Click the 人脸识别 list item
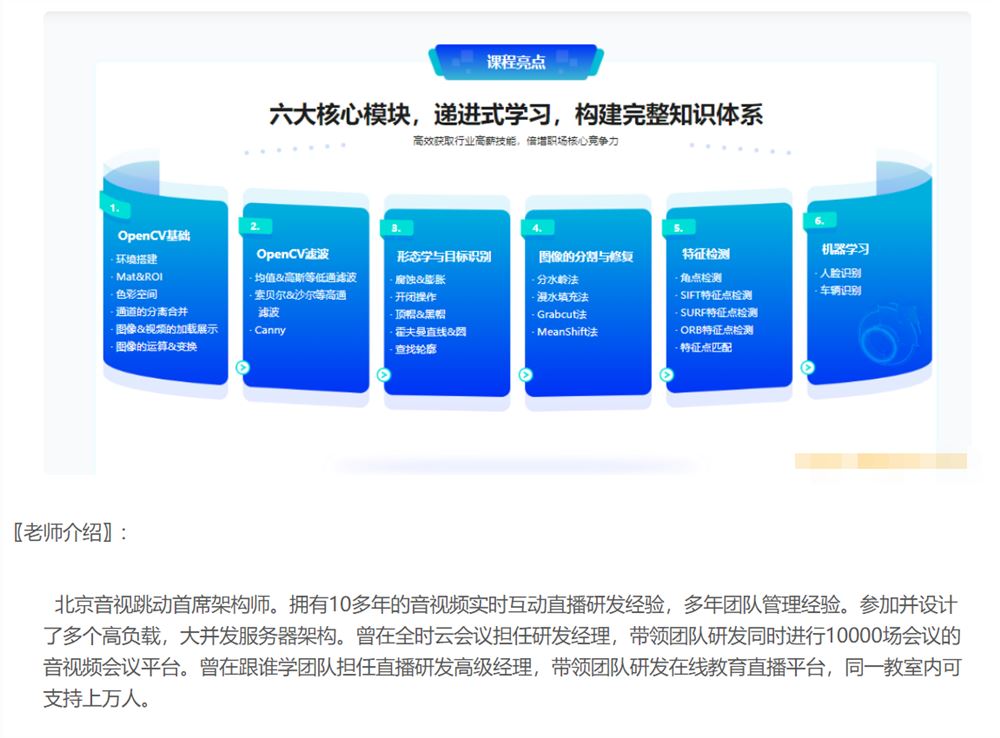Viewport: 1000px width, 738px height. tap(841, 273)
